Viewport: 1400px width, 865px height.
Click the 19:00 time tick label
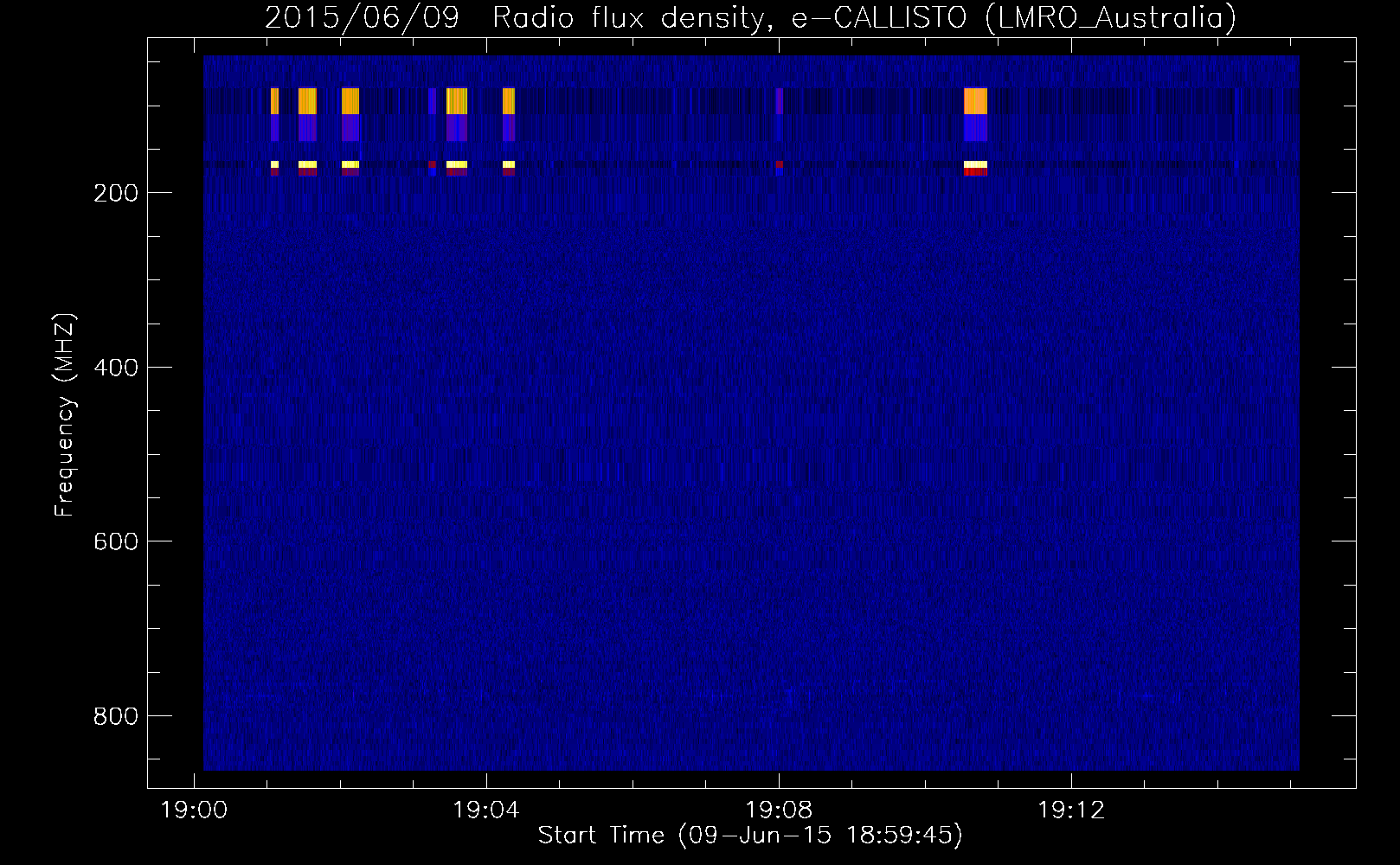[x=194, y=810]
